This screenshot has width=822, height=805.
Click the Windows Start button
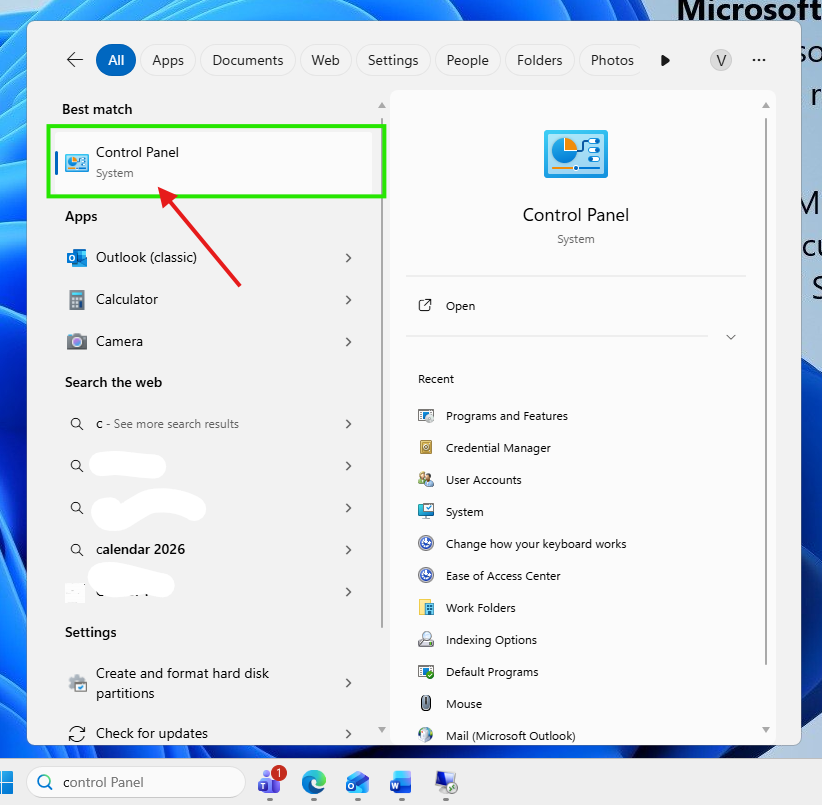tap(6, 783)
